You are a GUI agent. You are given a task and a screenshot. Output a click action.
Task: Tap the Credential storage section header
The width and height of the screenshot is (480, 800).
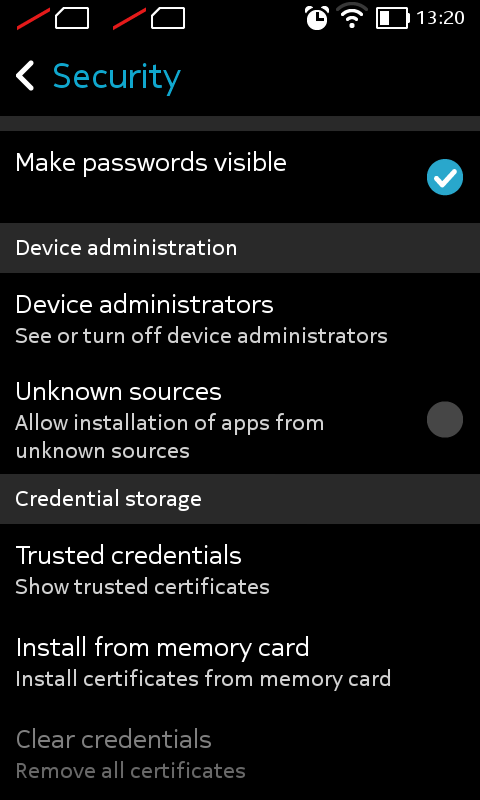240,499
